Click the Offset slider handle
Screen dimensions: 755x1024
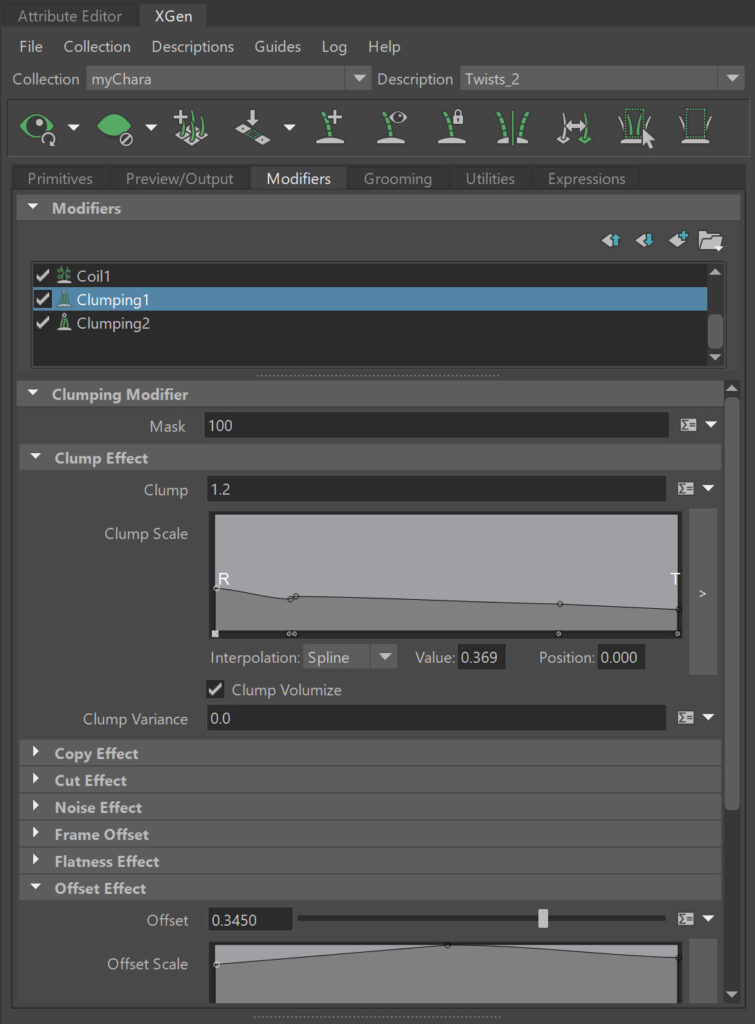click(x=543, y=918)
